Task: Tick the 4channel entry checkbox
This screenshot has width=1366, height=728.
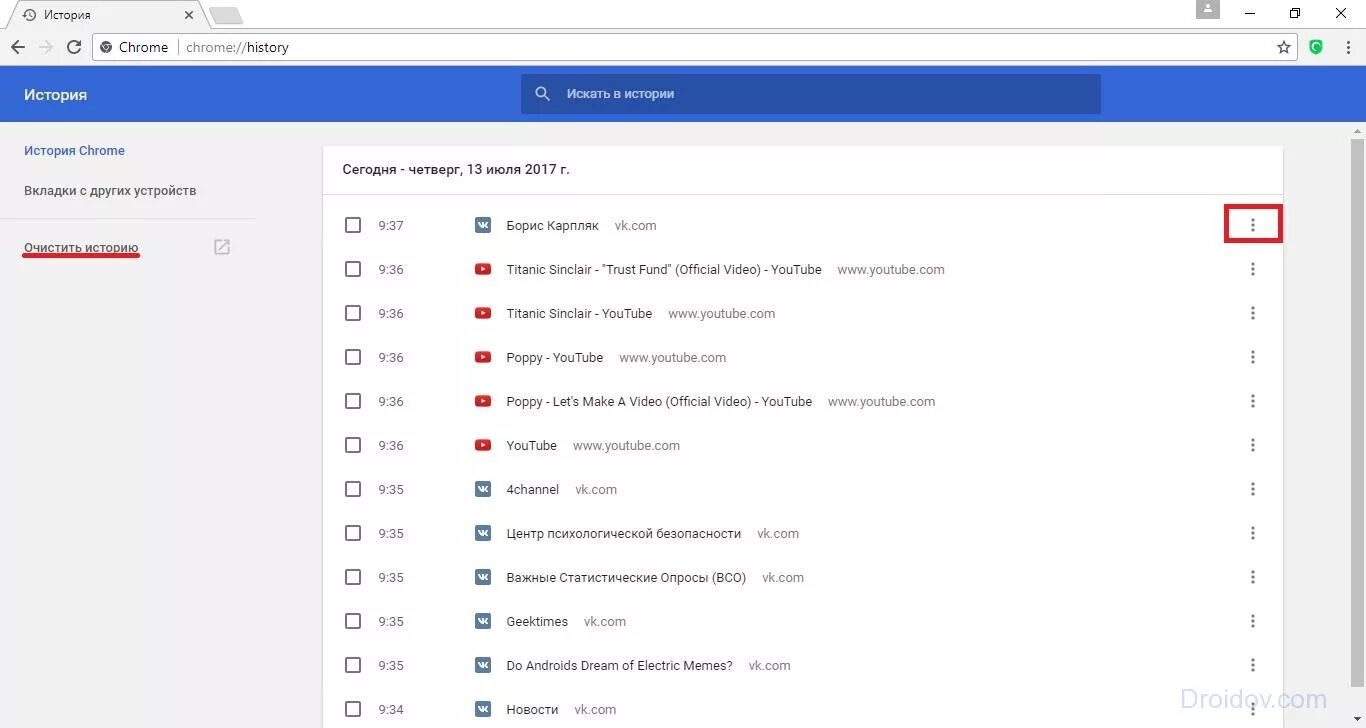Action: point(353,489)
